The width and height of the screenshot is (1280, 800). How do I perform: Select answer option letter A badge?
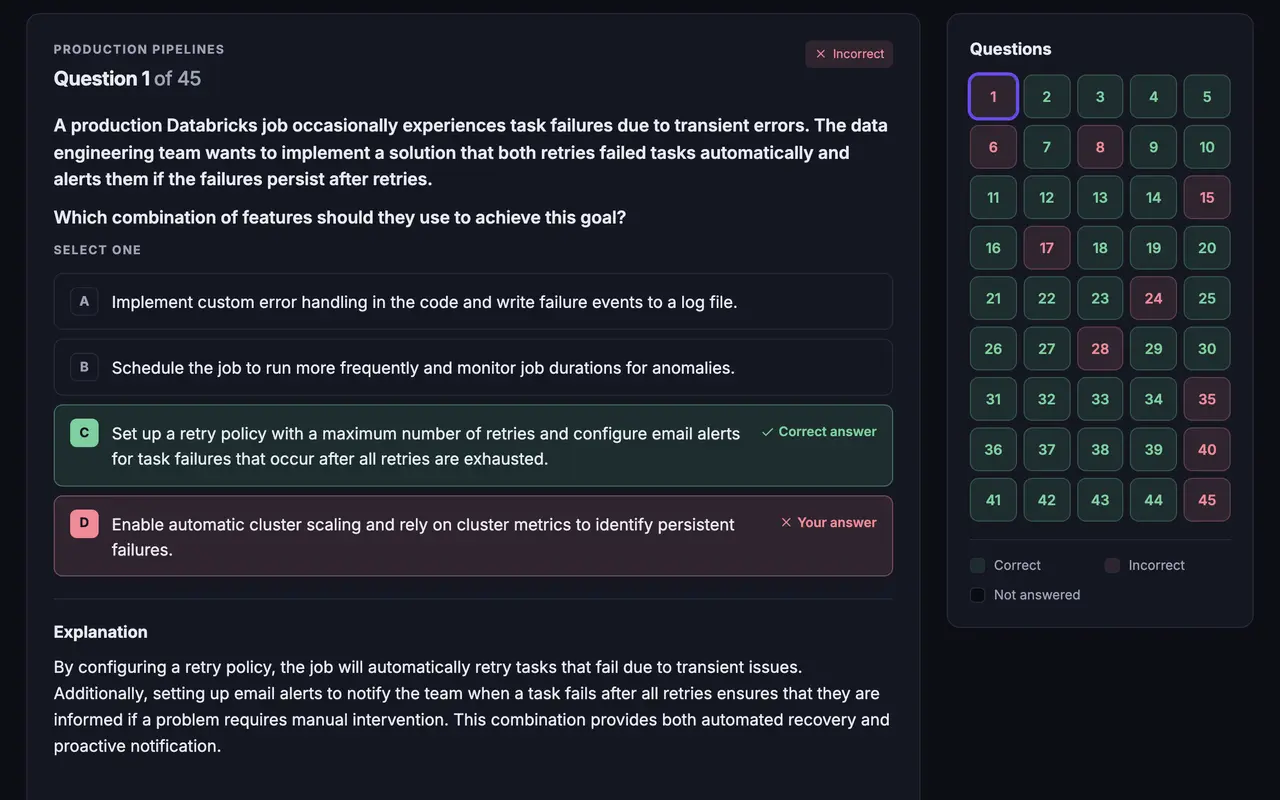84,301
